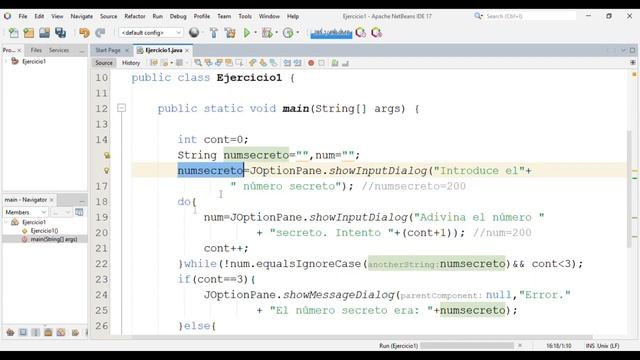Build project with the hammer icon
This screenshot has width=640, height=360.
coord(213,33)
